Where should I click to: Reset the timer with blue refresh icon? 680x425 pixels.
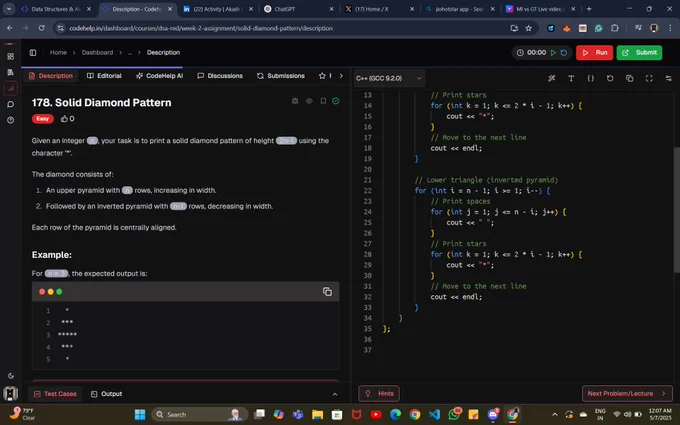564,52
